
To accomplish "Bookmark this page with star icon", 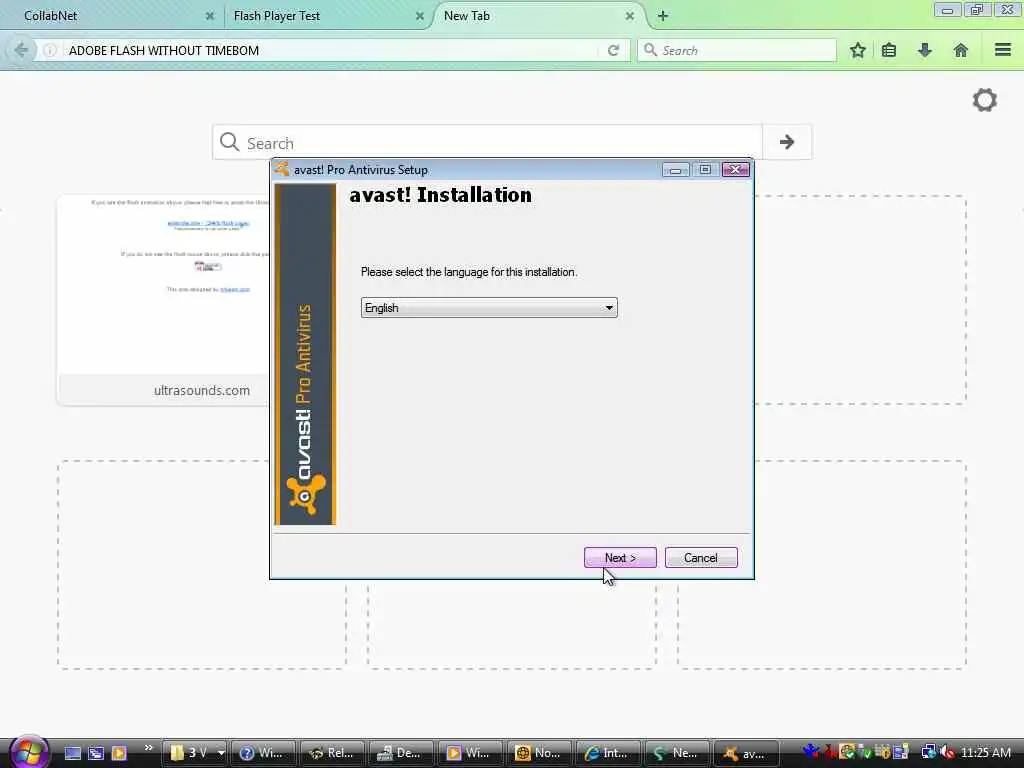I will 857,50.
